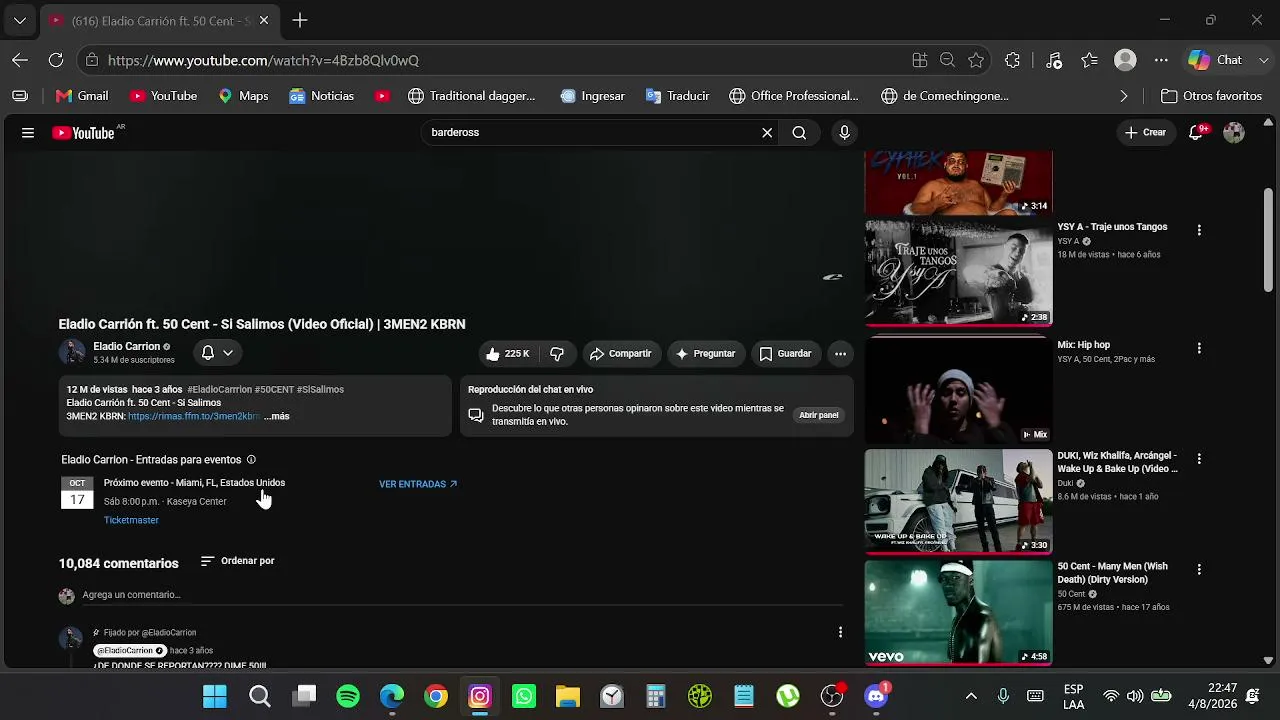Show more bookmarks with overflow chevron

point(1123,96)
